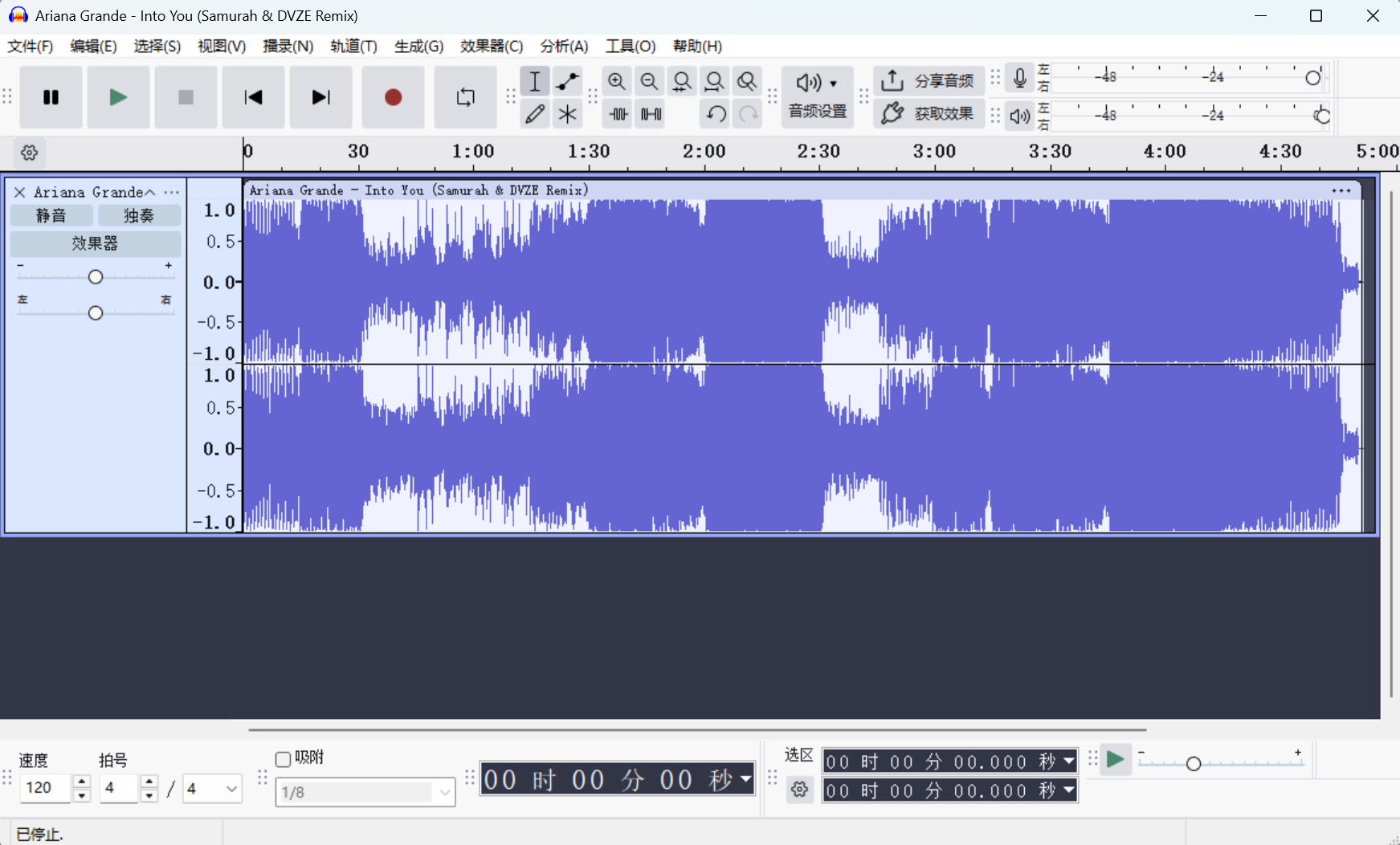Viewport: 1400px width, 845px height.
Task: Open the 效果器(C) menu
Action: [492, 47]
